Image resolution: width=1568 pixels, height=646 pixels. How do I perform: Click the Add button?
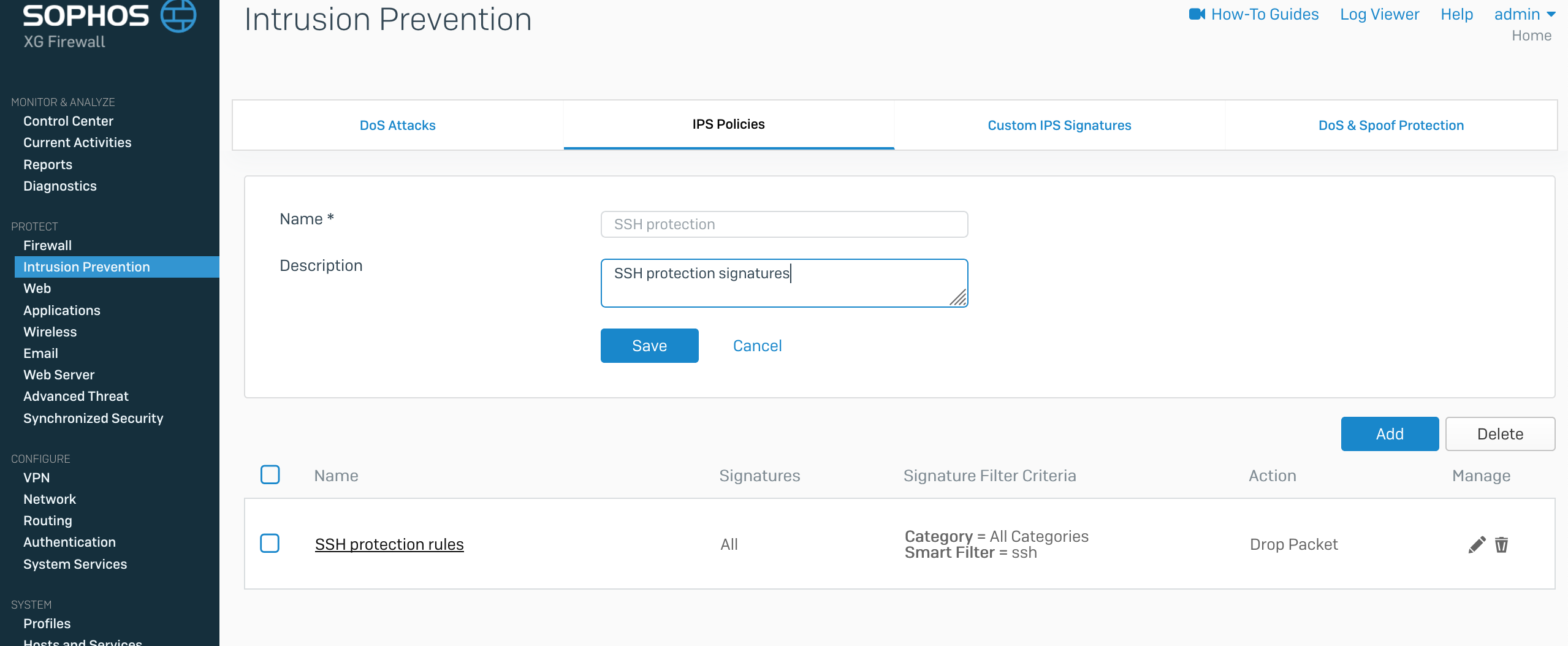coord(1390,434)
